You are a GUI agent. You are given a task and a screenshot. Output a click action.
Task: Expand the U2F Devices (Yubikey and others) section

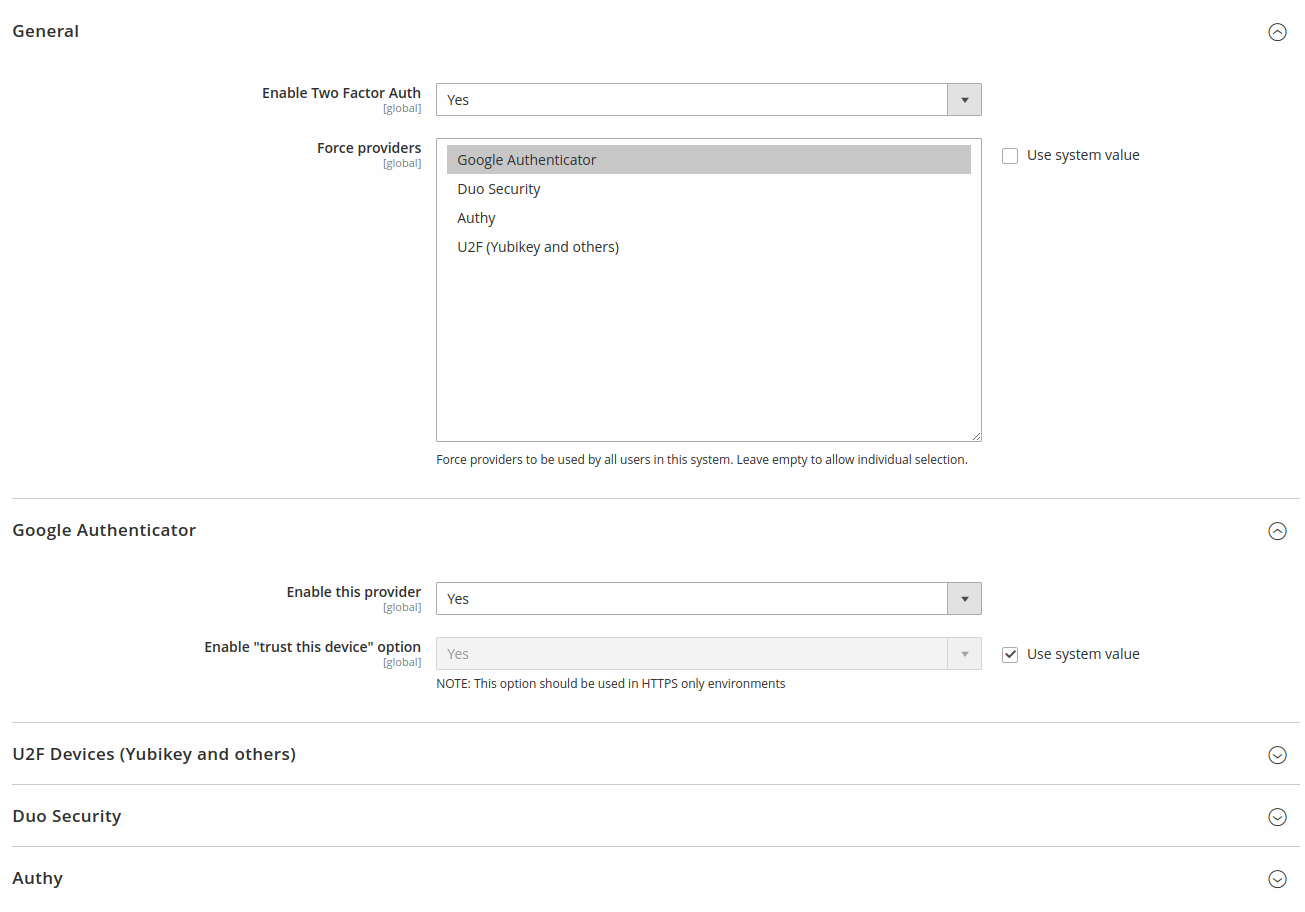(1277, 755)
